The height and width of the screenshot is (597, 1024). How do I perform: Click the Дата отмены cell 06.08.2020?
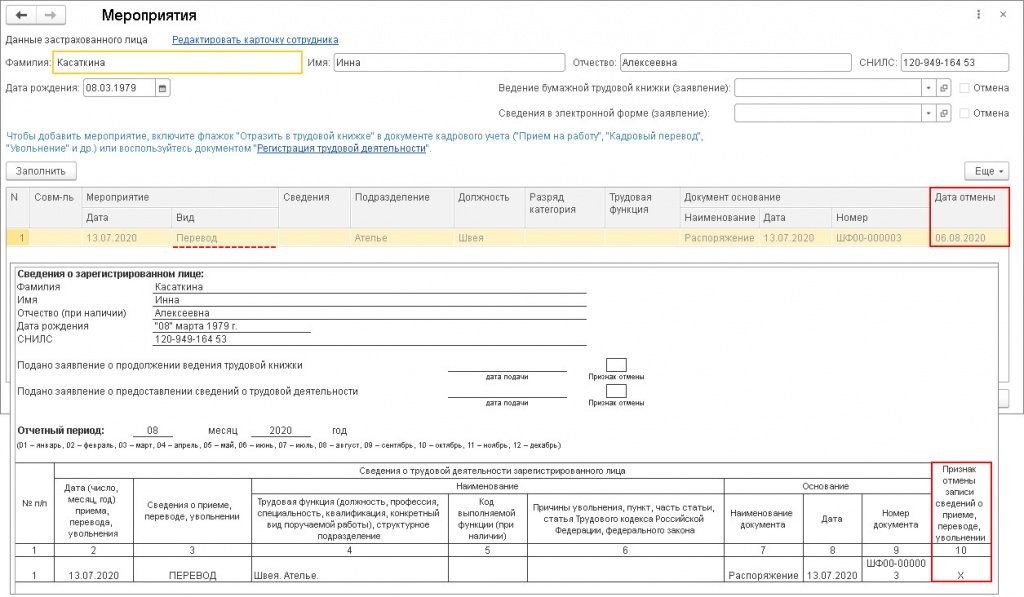960,238
